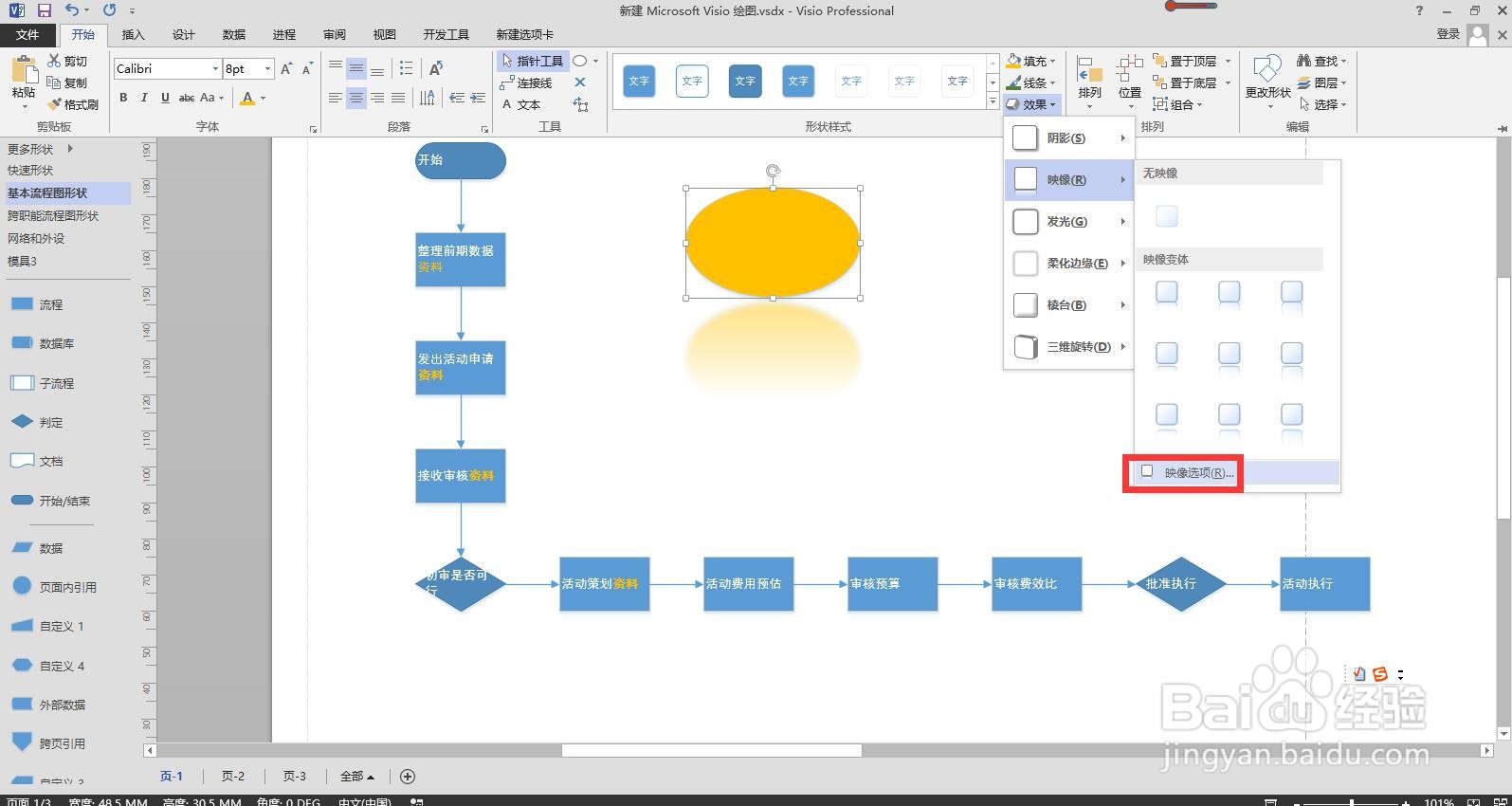Viewport: 1512px width, 806px height.
Task: Click the Undo icon
Action: (x=72, y=10)
